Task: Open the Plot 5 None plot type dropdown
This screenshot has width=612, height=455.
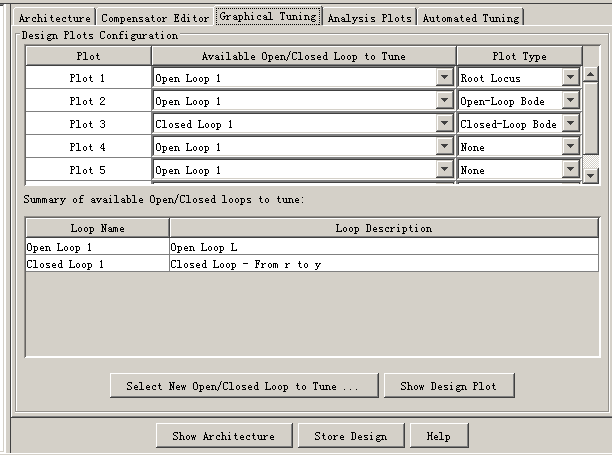Action: (x=571, y=170)
